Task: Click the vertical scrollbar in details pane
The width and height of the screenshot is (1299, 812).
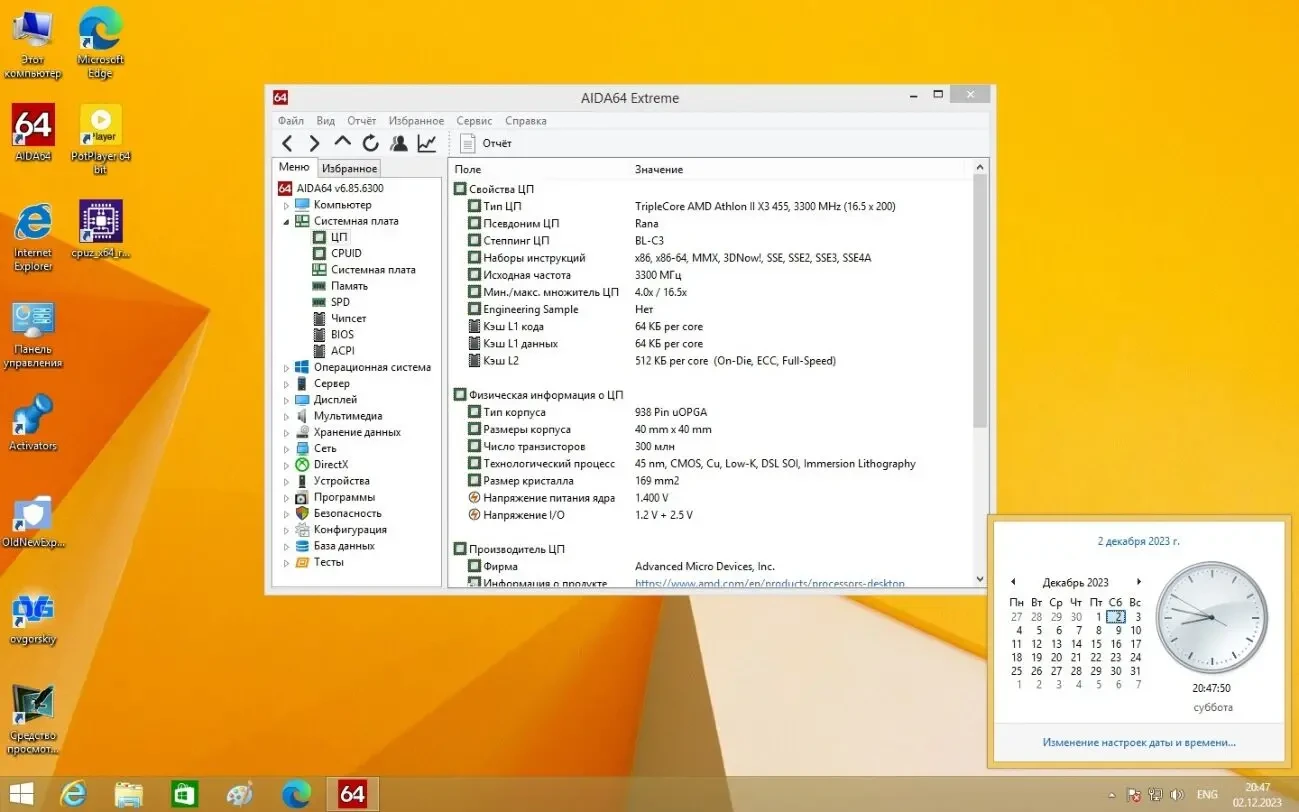Action: (979, 300)
